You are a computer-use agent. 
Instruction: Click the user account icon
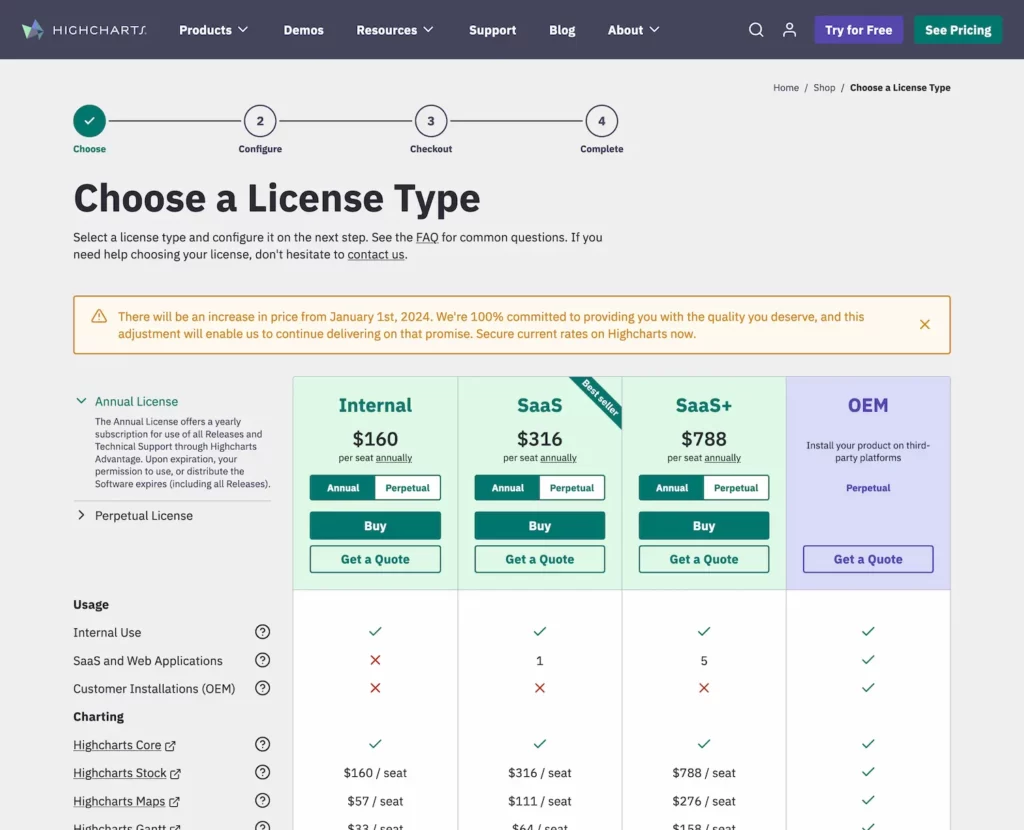[x=789, y=30]
